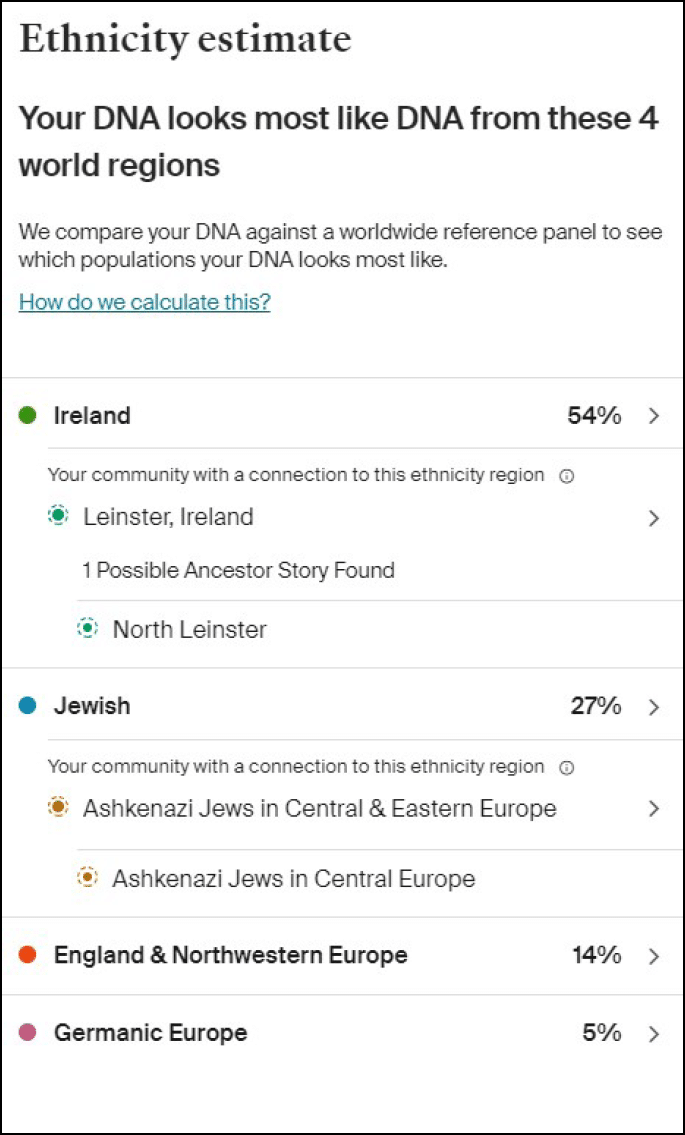Click the blue Jewish region dot
Image resolution: width=685 pixels, height=1135 pixels.
(28, 706)
